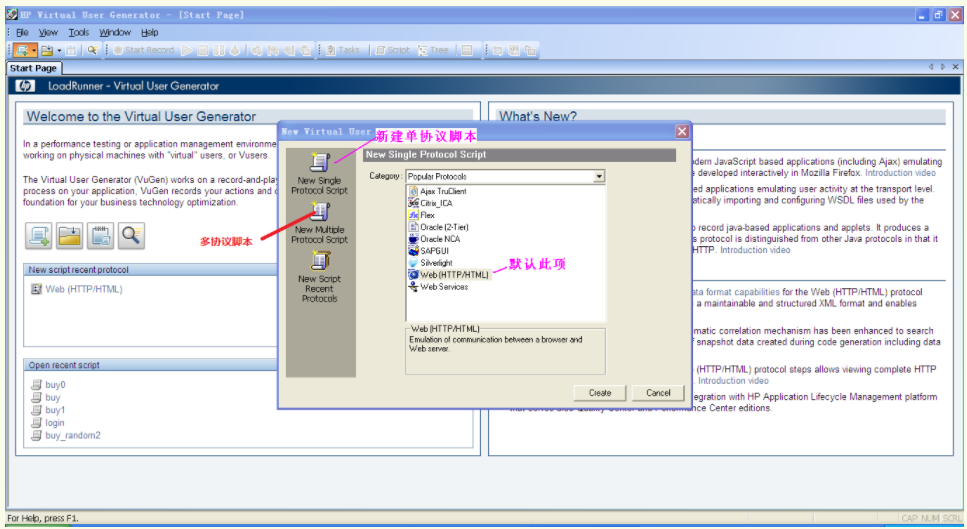The image size is (967, 529).
Task: Click the large New Script icon on Welcome pane
Action: pyautogui.click(x=38, y=236)
